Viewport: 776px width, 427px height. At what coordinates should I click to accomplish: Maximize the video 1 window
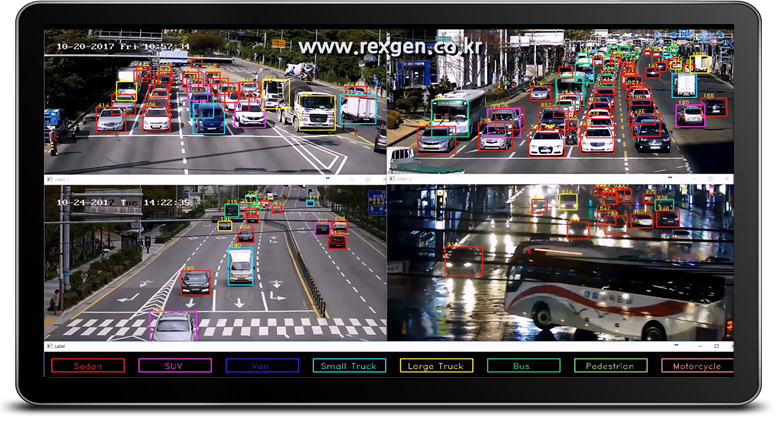[x=368, y=179]
